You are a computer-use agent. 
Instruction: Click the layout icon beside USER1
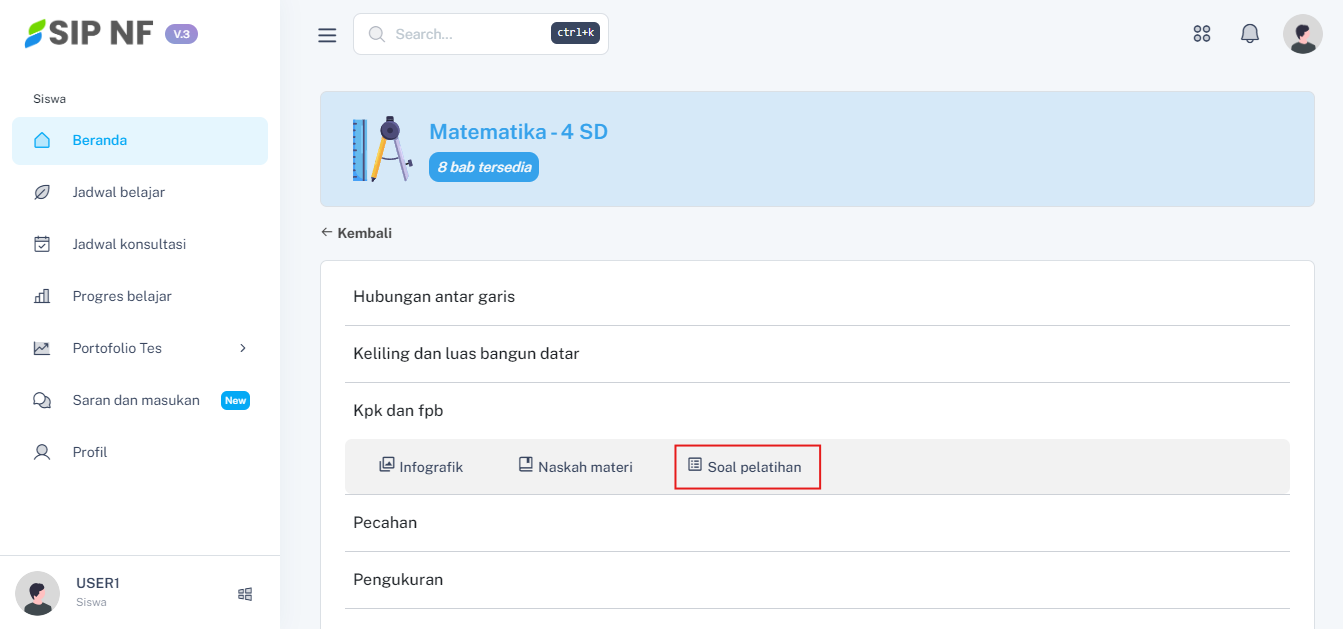click(245, 594)
